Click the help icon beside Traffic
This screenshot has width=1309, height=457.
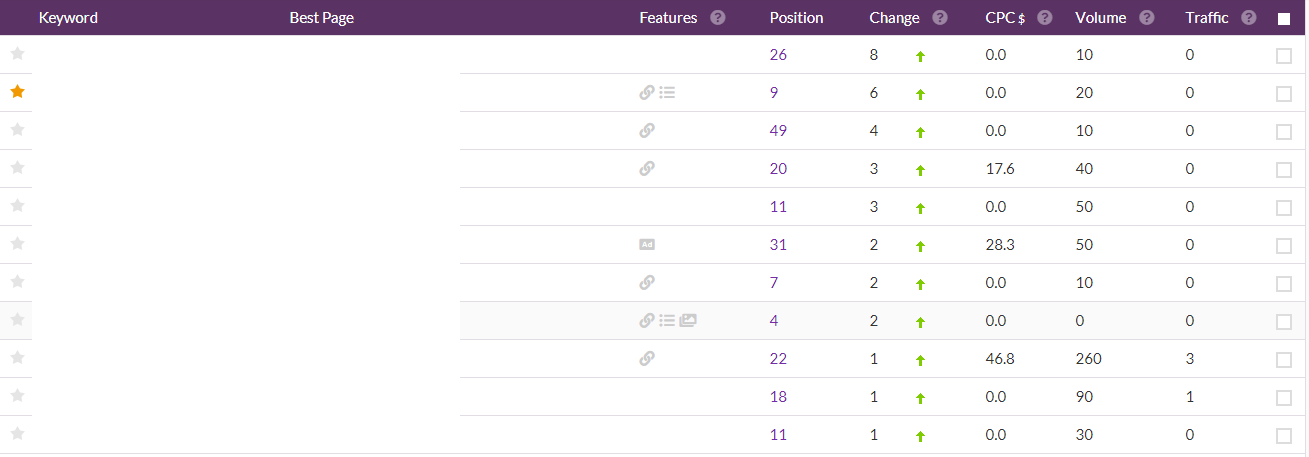coord(1248,18)
